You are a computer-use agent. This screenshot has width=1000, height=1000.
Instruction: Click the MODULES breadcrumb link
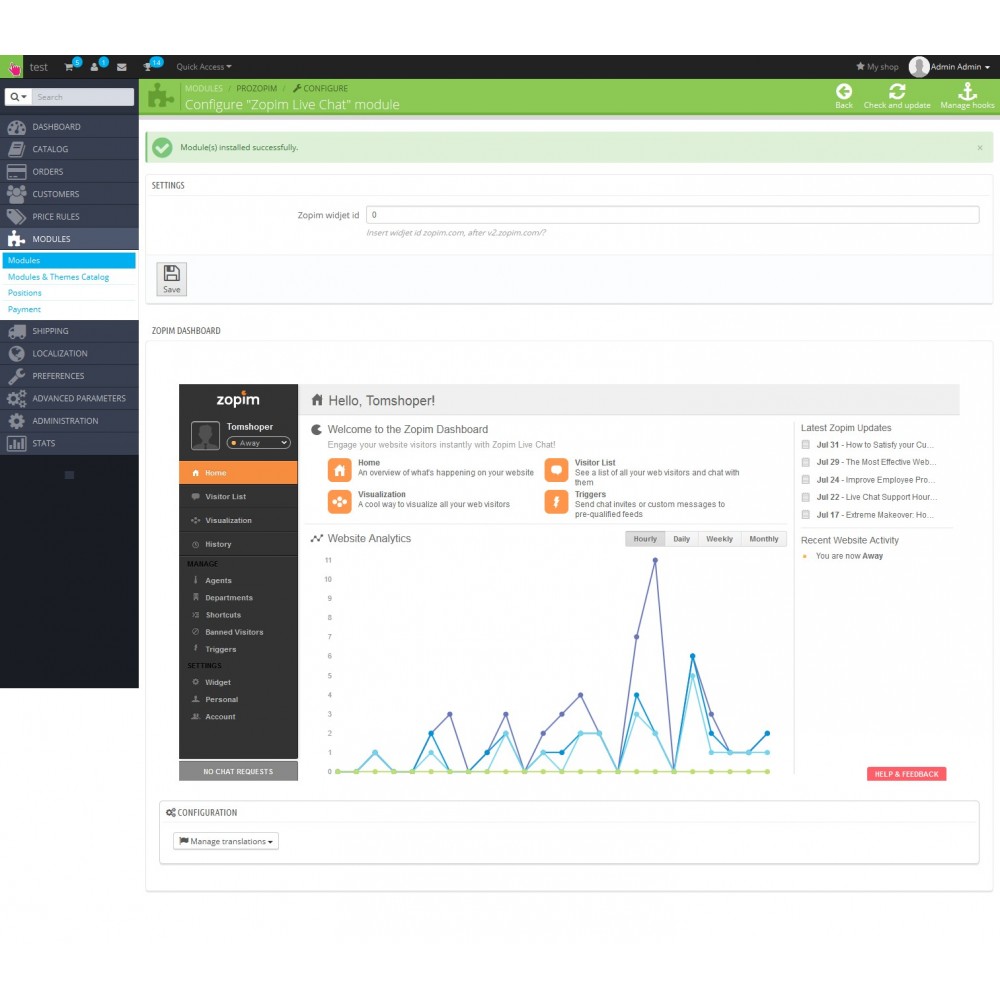[203, 89]
